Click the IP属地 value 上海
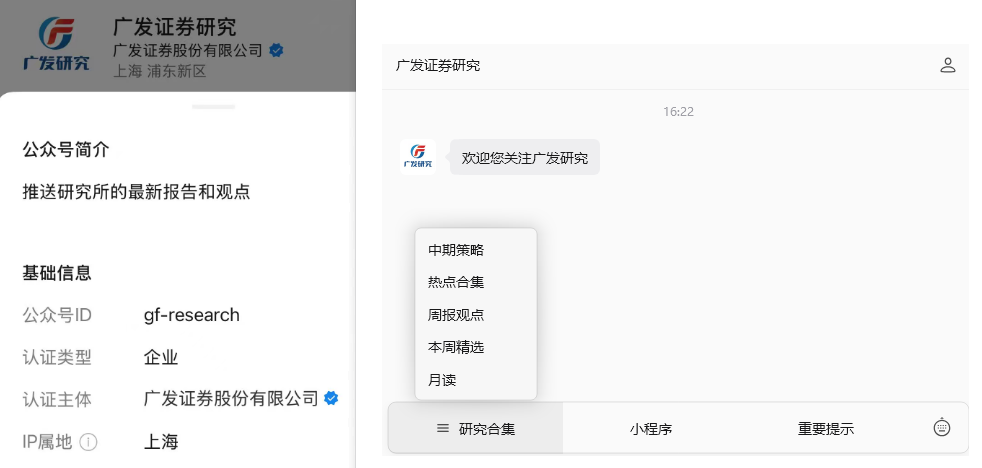 161,442
